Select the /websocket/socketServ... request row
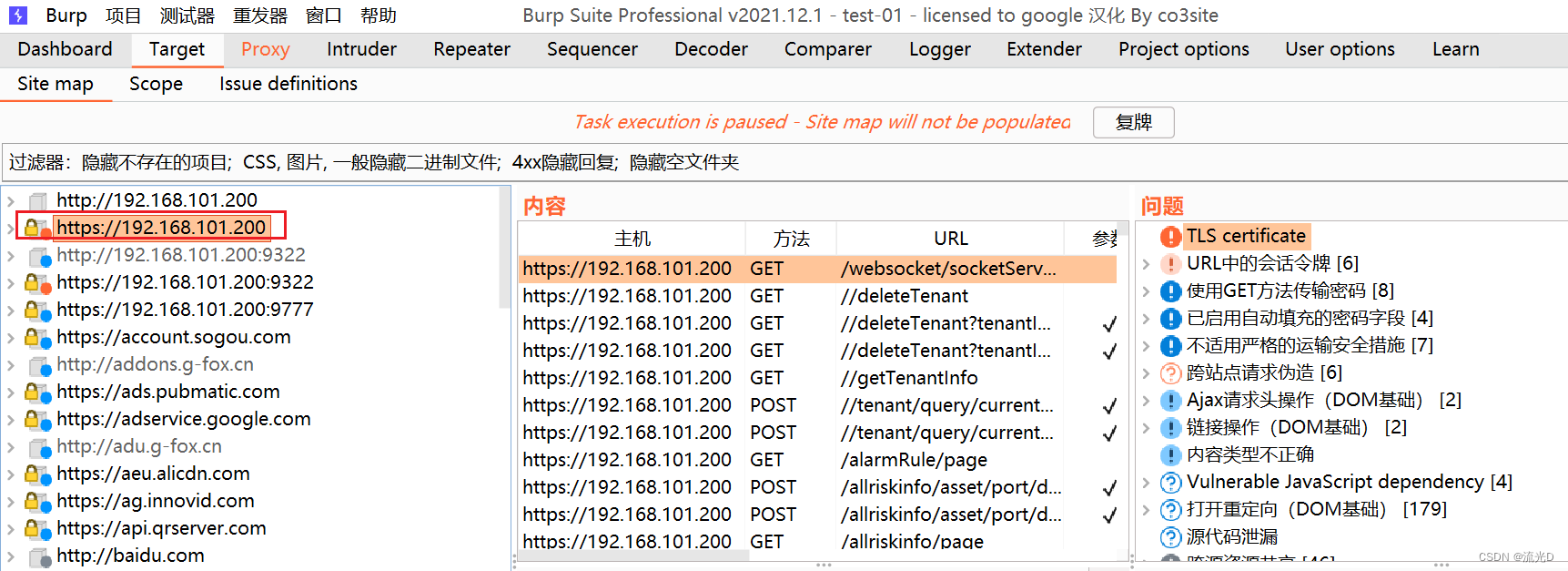 pos(817,269)
